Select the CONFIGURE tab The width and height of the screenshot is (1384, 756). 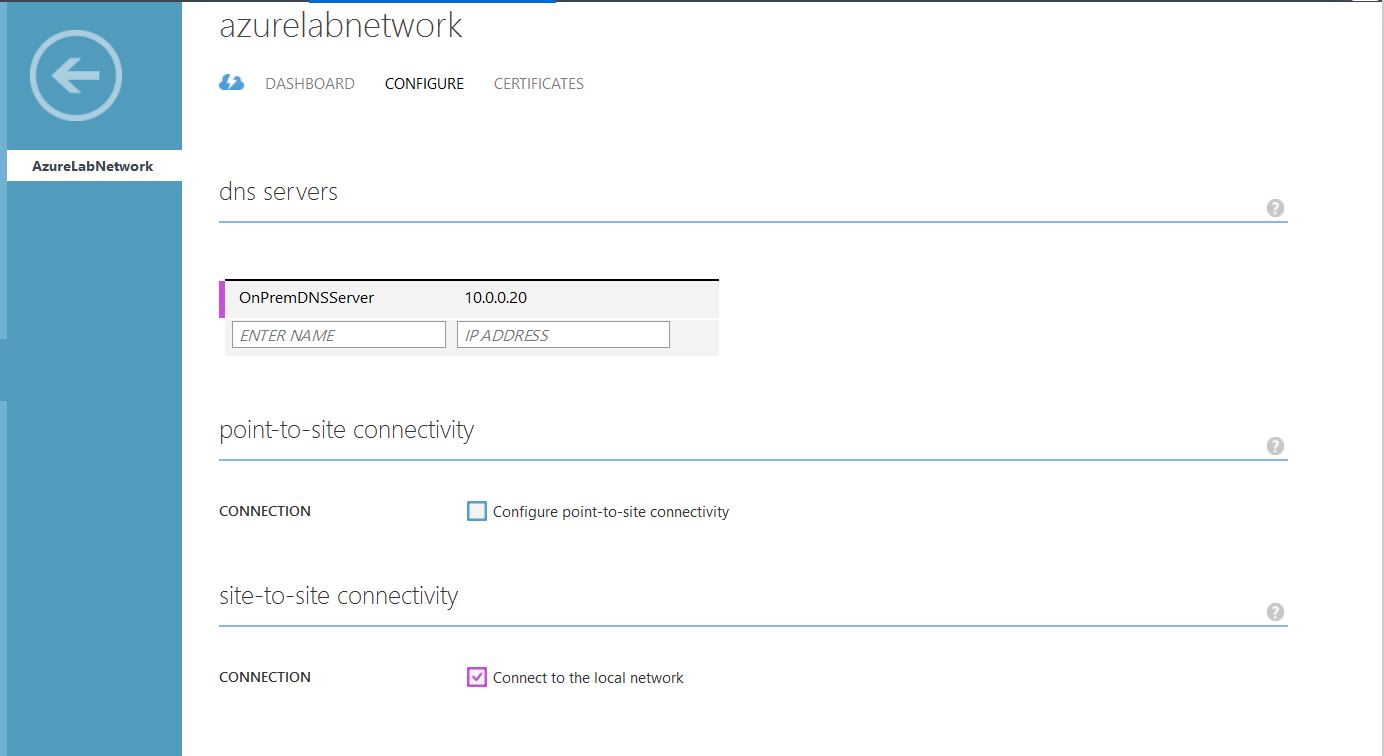tap(424, 84)
